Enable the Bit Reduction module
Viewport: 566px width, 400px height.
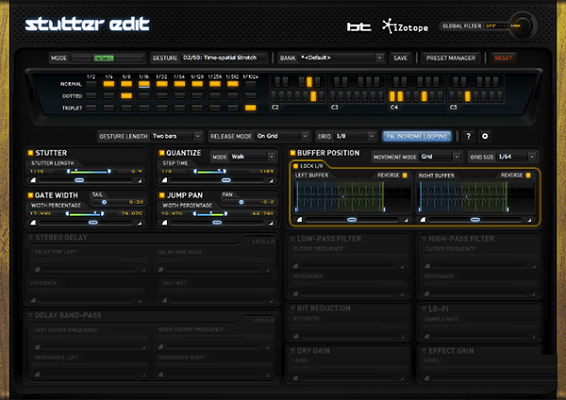293,308
